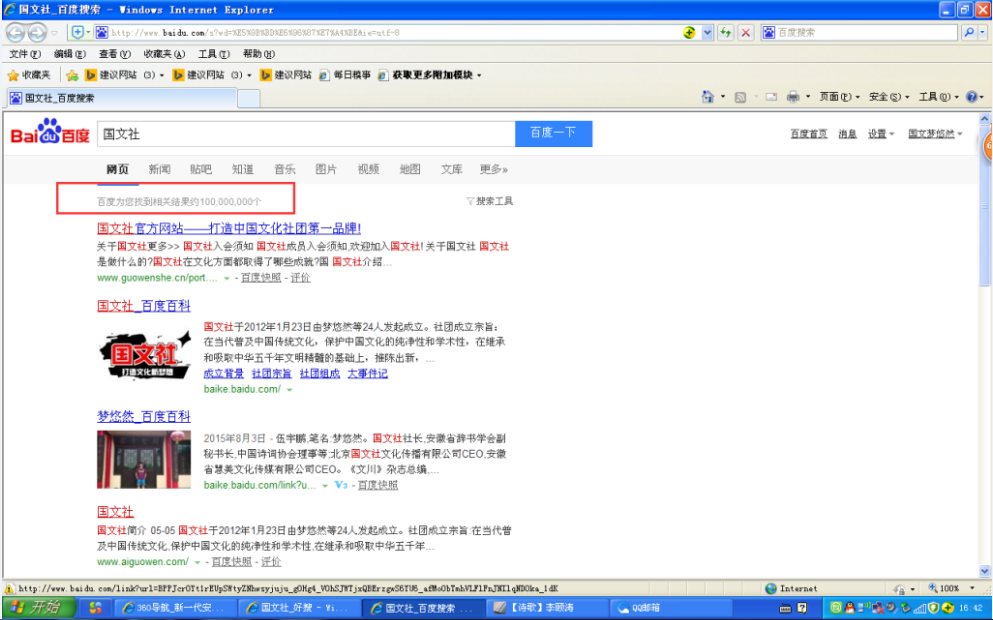Open 百度首页 link at top right
This screenshot has height=620, width=993.
point(809,134)
